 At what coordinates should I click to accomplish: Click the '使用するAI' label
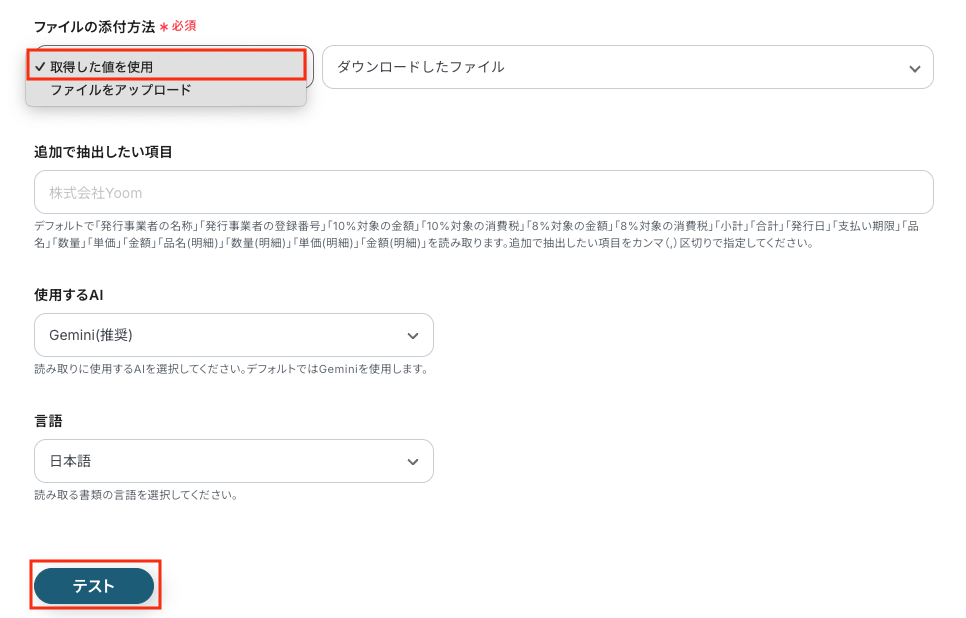pos(68,295)
